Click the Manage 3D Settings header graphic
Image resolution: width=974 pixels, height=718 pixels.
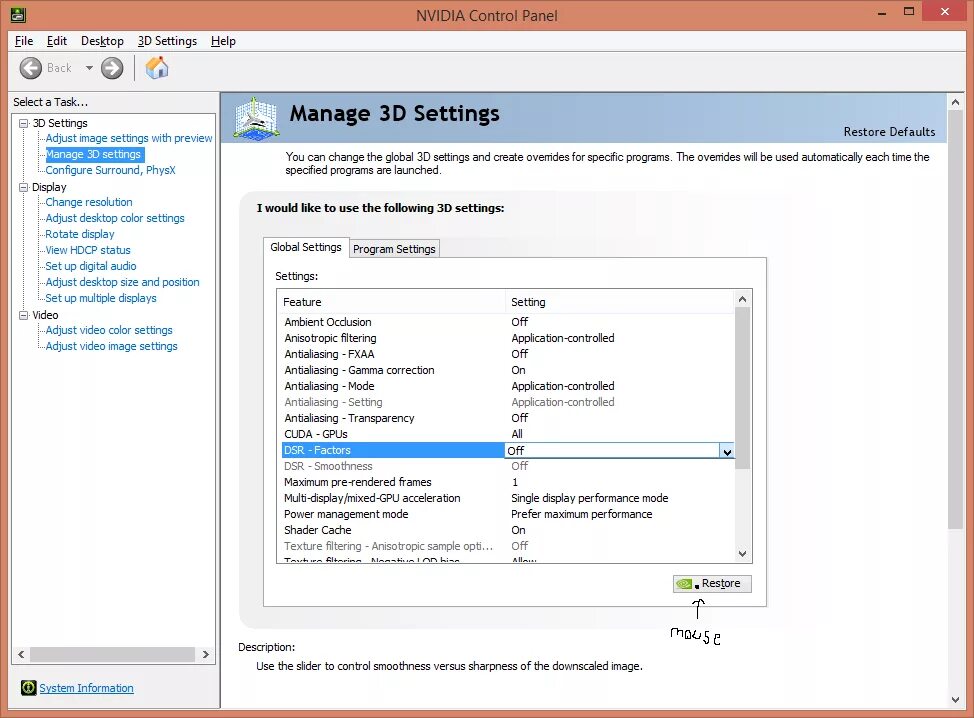tap(255, 118)
